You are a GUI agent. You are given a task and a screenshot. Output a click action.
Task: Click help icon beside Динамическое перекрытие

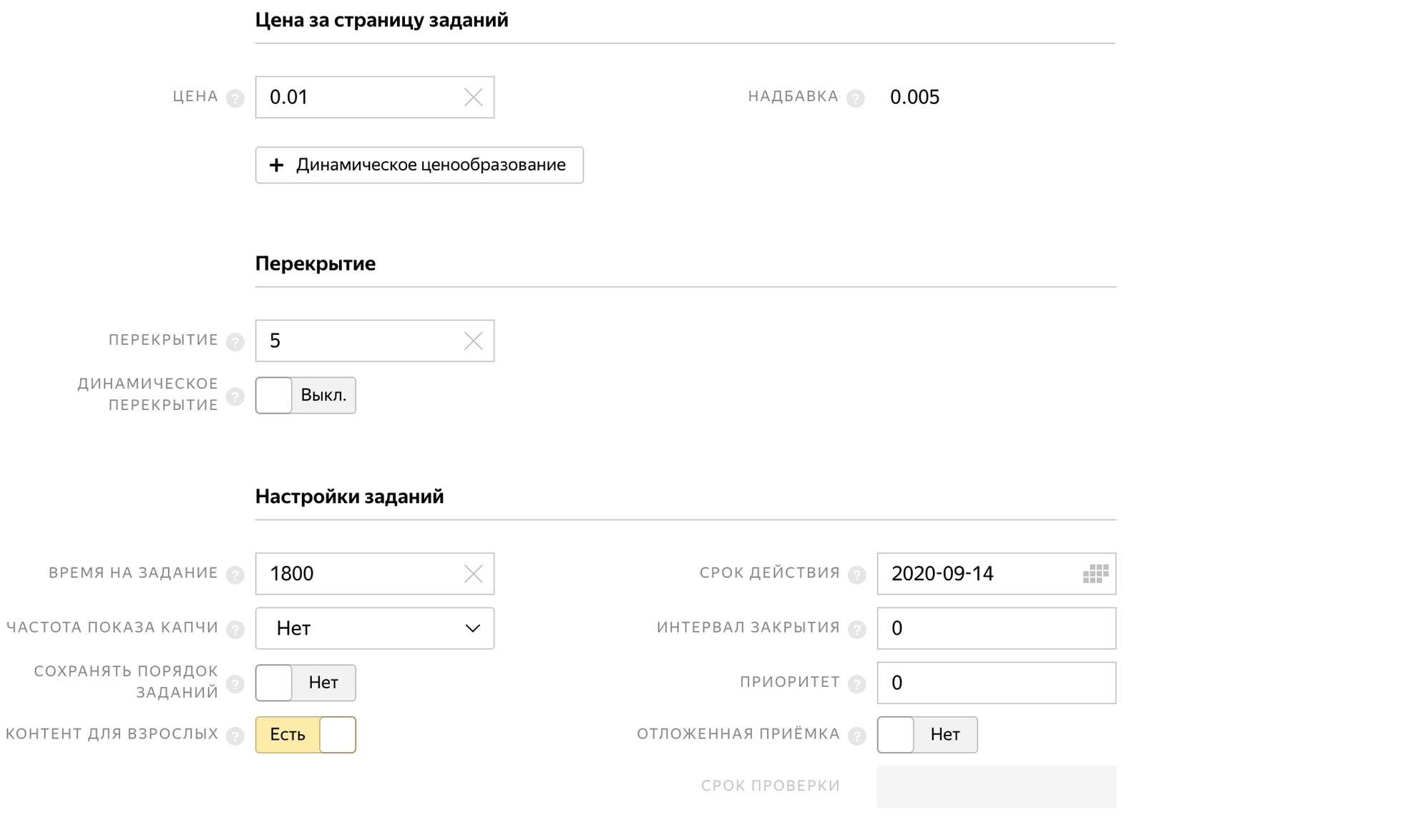point(235,396)
